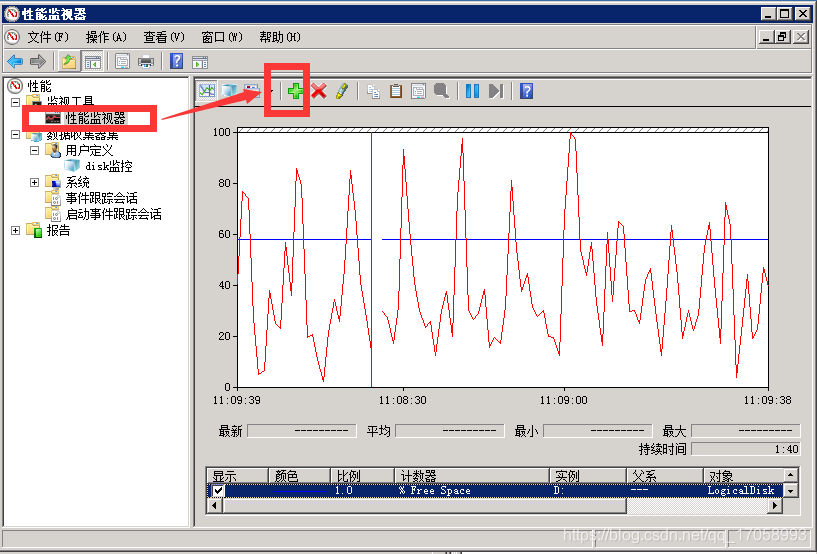Select 用户定义 folder in tree
Viewport: 817px width, 554px height.
click(89, 151)
